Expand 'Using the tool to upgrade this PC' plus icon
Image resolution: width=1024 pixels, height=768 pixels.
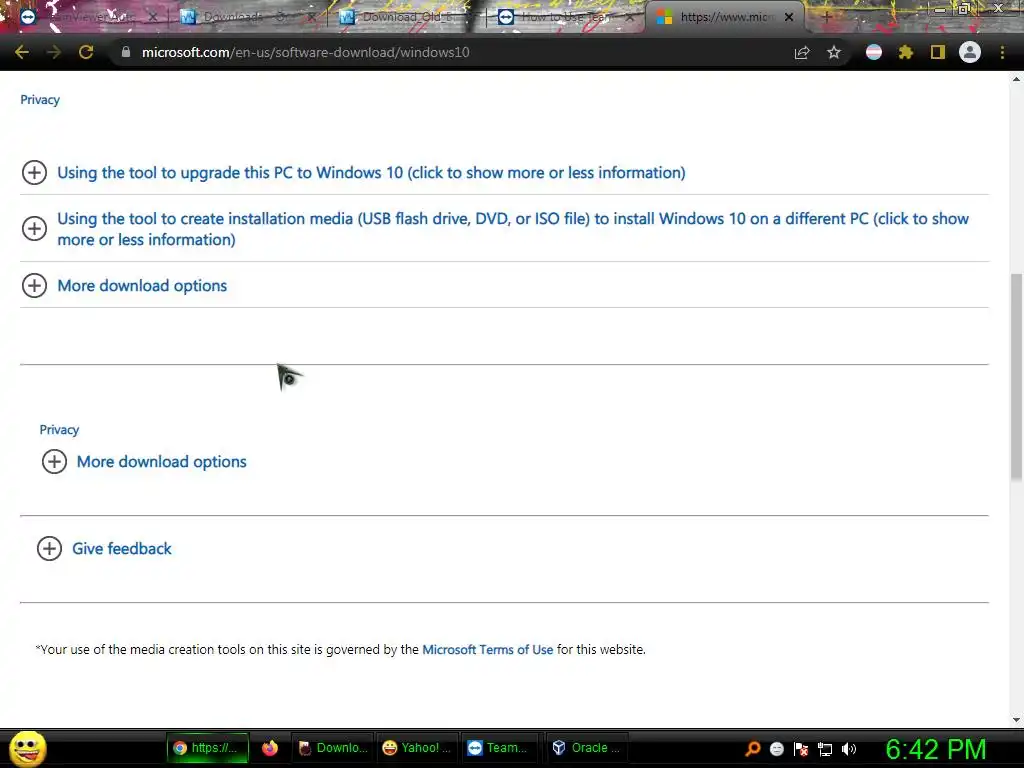pyautogui.click(x=34, y=172)
